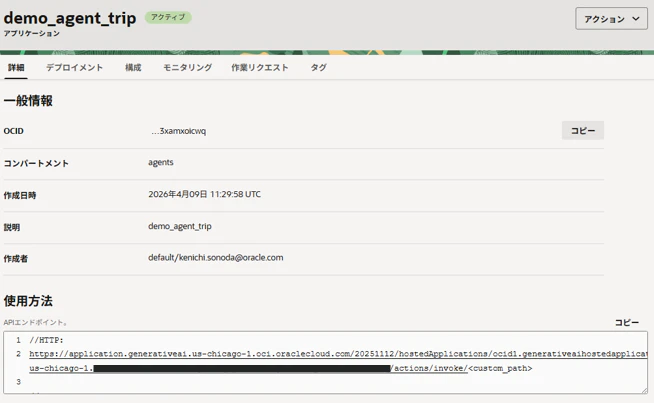Select the 構成 tab
This screenshot has height=403, width=654.
pyautogui.click(x=133, y=68)
